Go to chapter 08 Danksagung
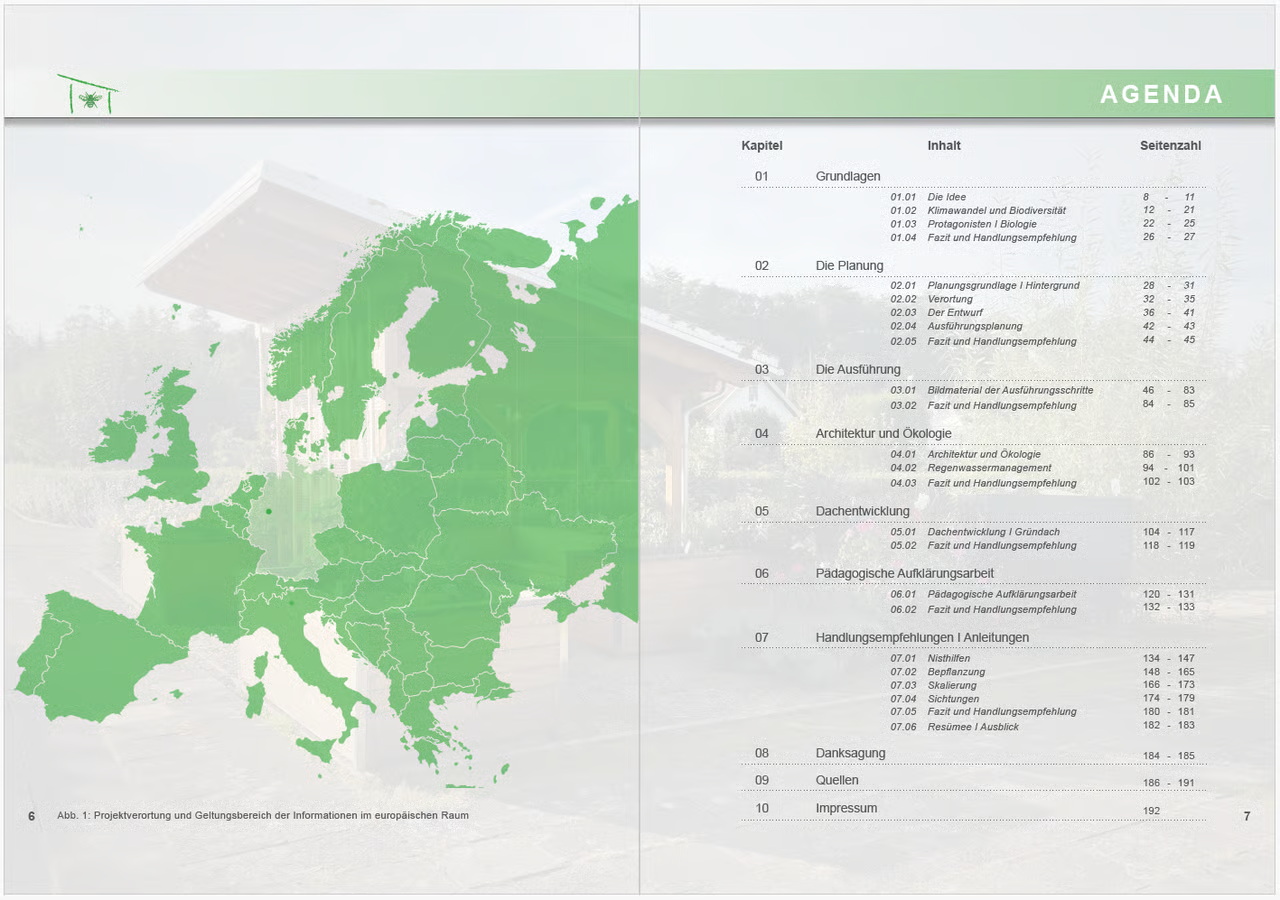The image size is (1280, 900). [850, 754]
